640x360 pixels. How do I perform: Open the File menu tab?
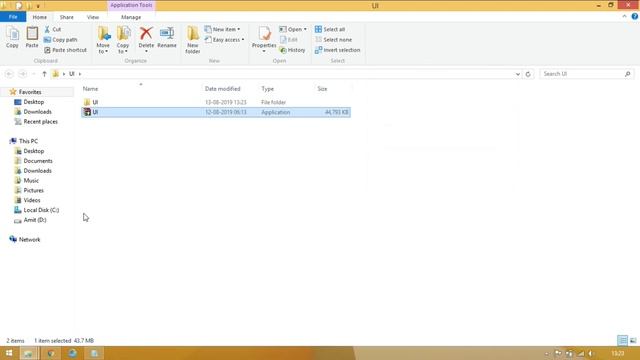[x=13, y=17]
